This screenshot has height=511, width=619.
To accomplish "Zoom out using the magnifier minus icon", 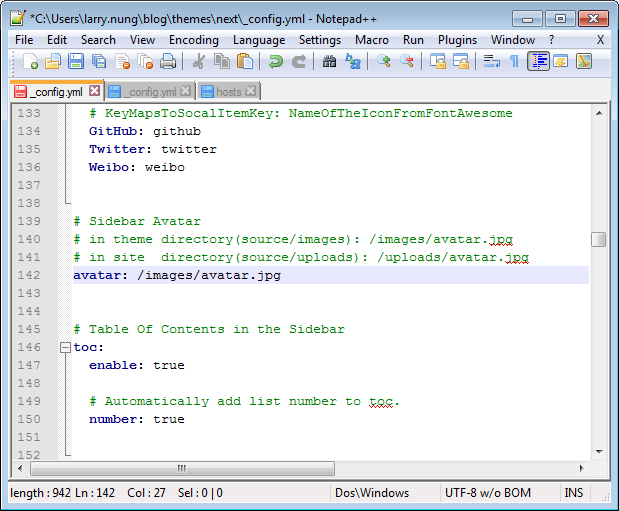I will coord(407,62).
